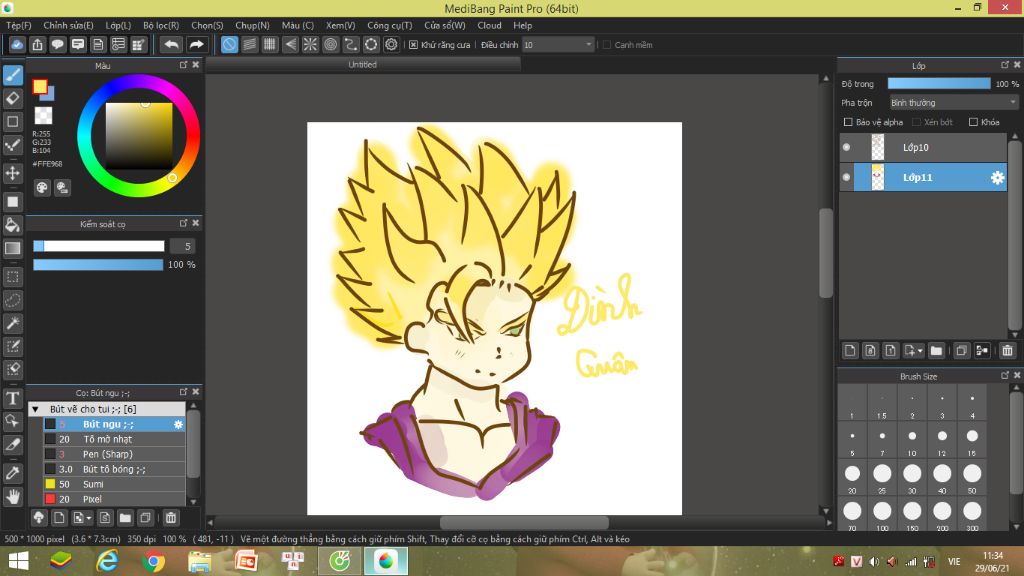Create a new layer in Lớp panel
The height and width of the screenshot is (576, 1024).
850,351
